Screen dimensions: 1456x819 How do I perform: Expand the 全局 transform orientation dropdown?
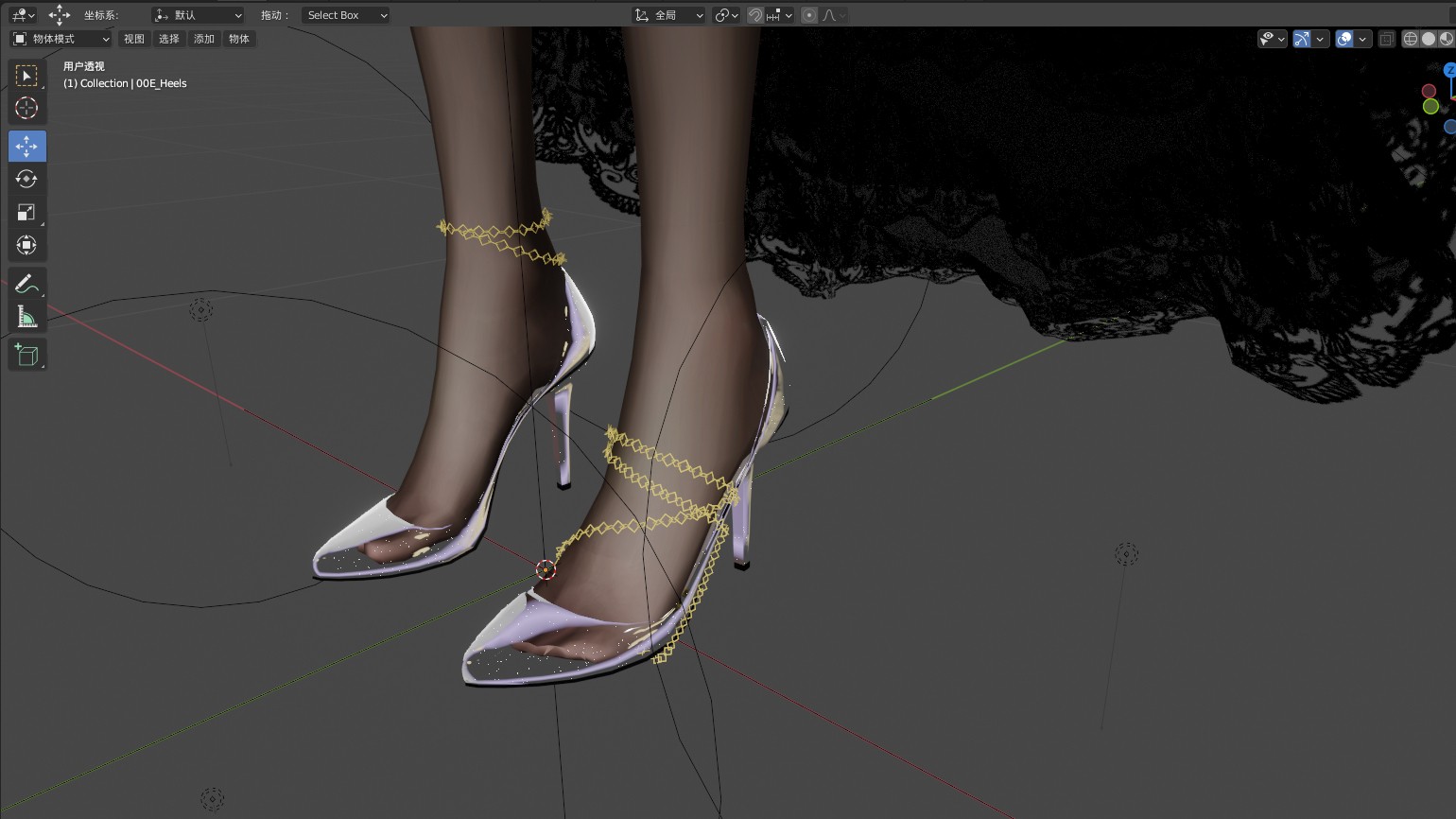pos(668,15)
